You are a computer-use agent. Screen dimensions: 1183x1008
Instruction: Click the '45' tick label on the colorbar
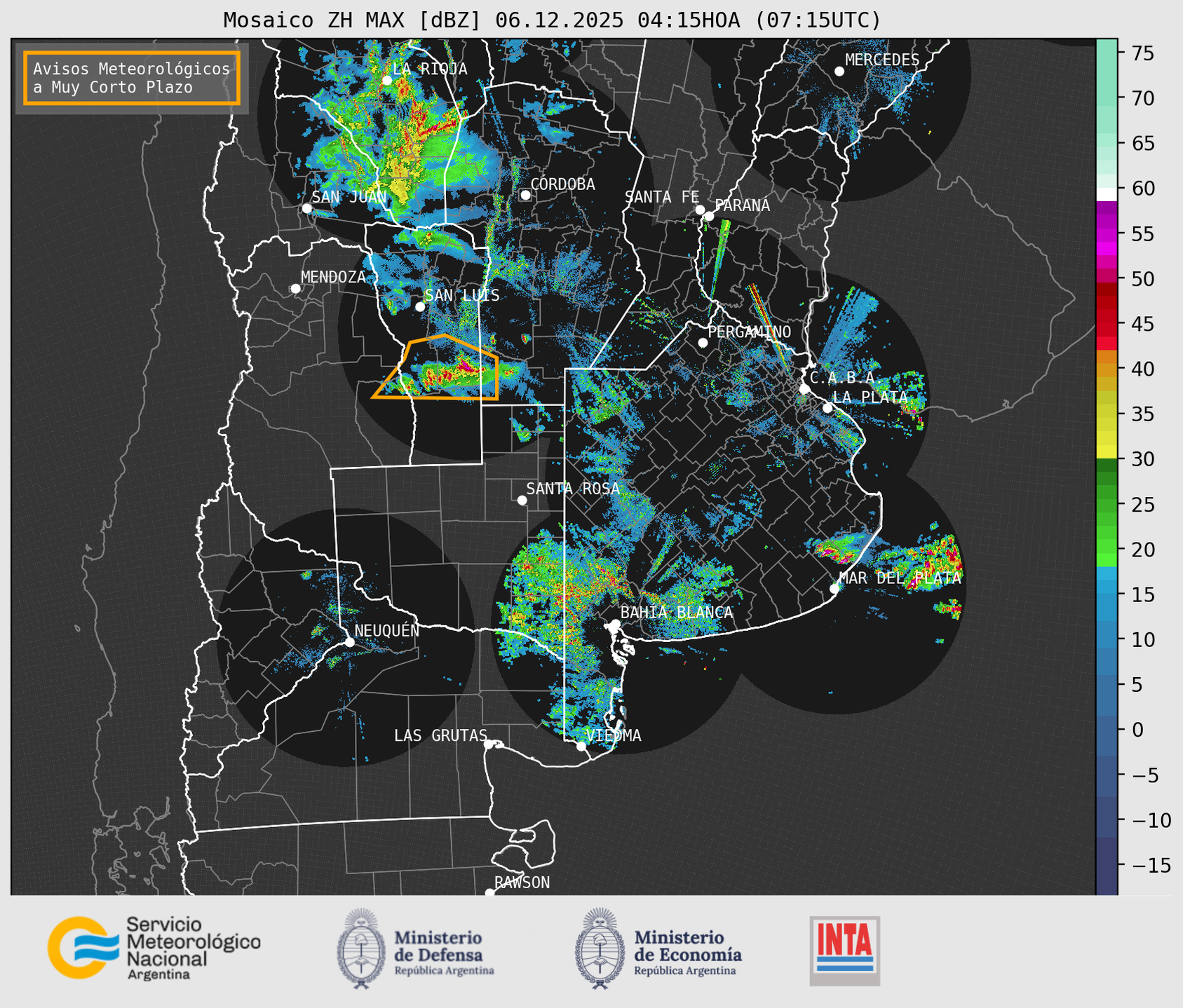[1143, 324]
